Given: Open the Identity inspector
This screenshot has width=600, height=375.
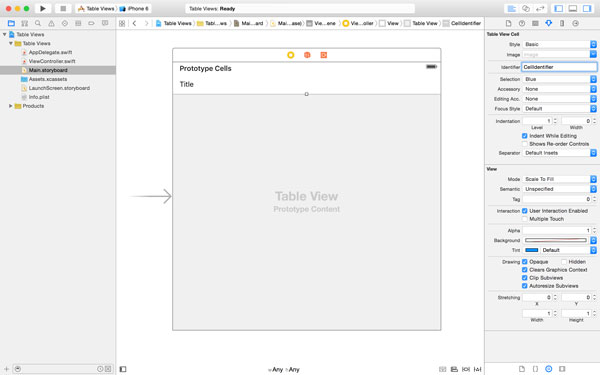Looking at the screenshot, I should click(x=535, y=23).
